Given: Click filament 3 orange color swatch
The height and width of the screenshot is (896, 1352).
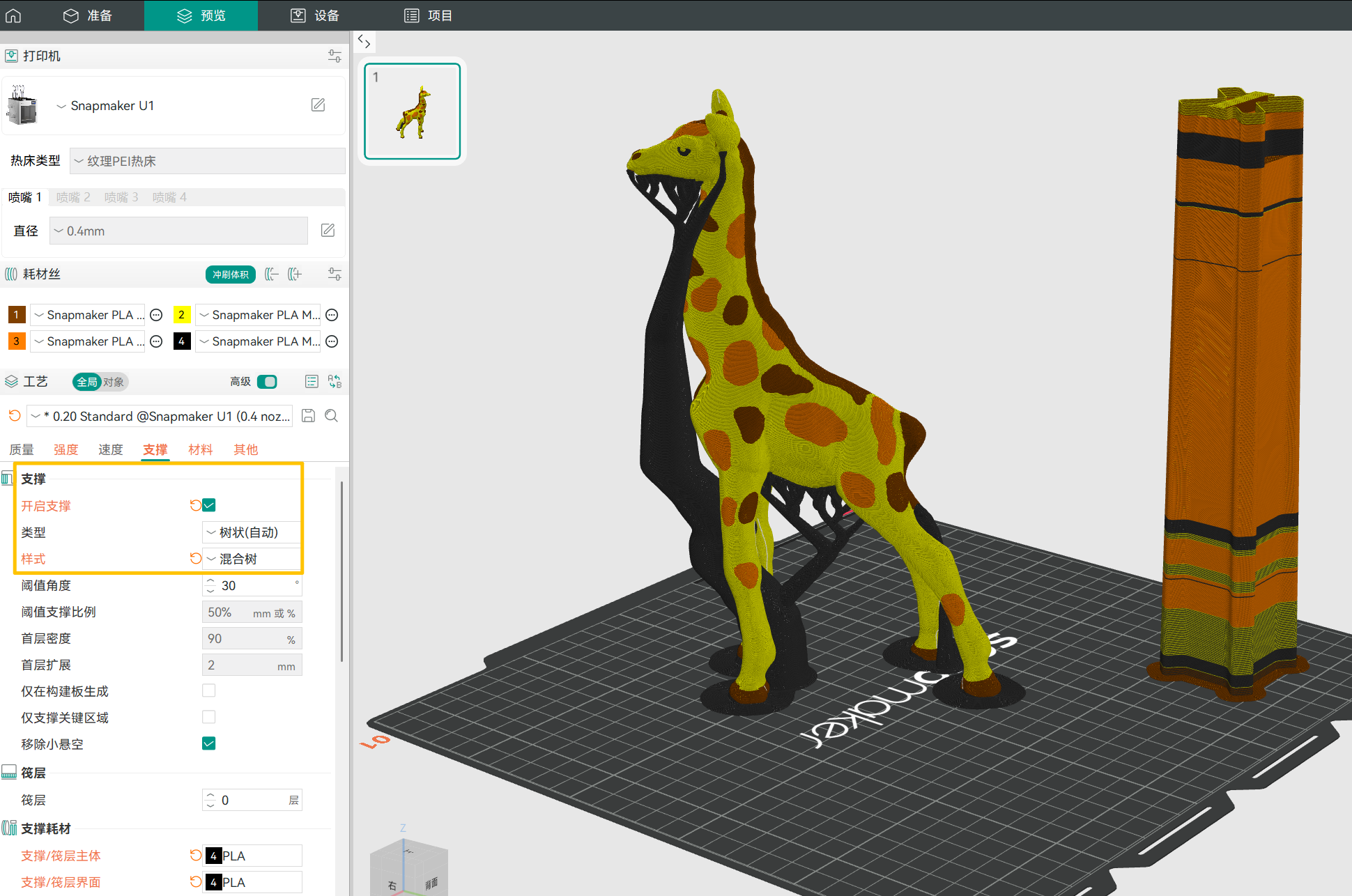Looking at the screenshot, I should point(17,341).
